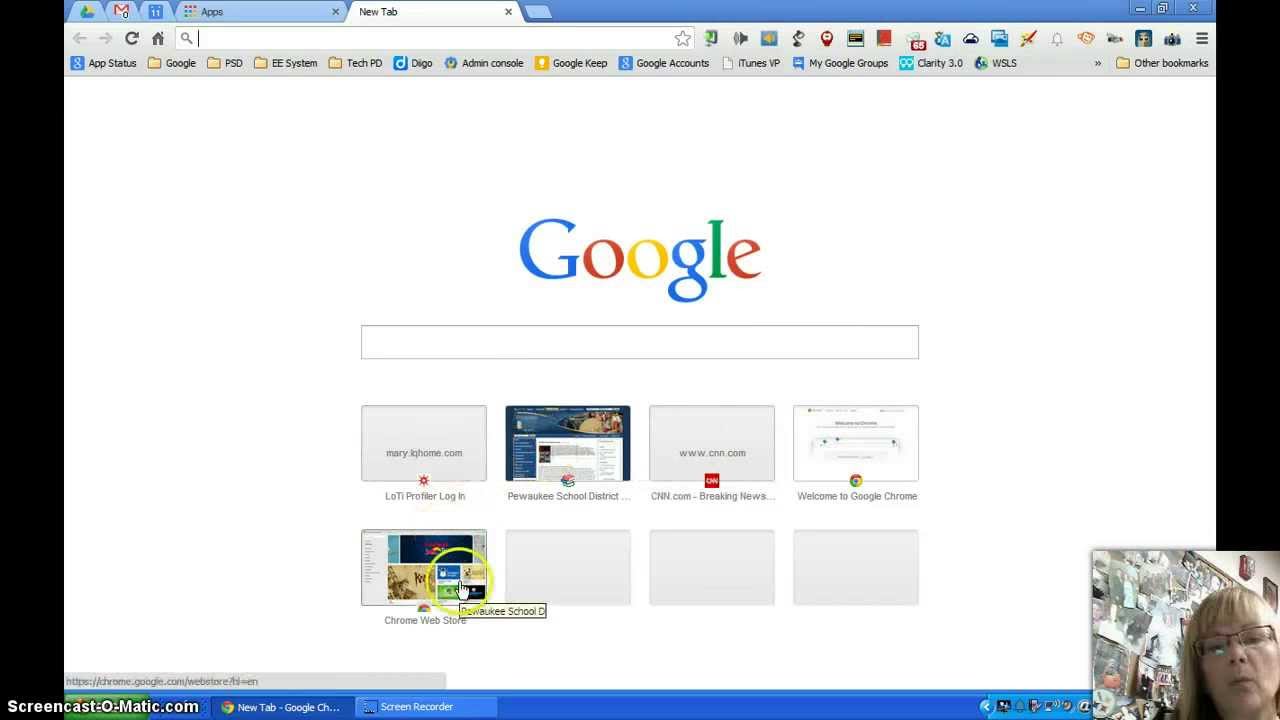Open the App Status bookmark
The image size is (1280, 720).
(103, 63)
